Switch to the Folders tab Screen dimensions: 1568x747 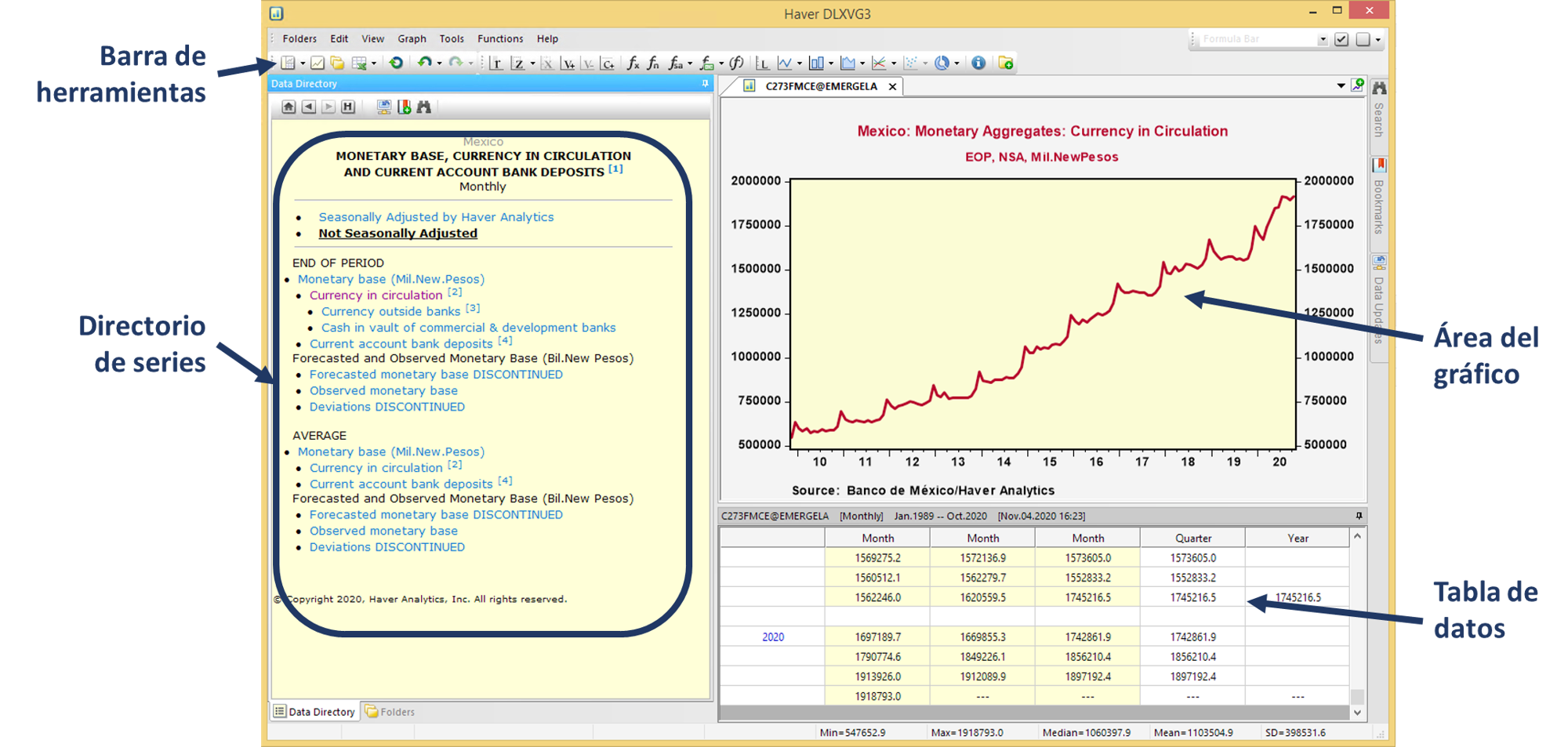(x=390, y=712)
